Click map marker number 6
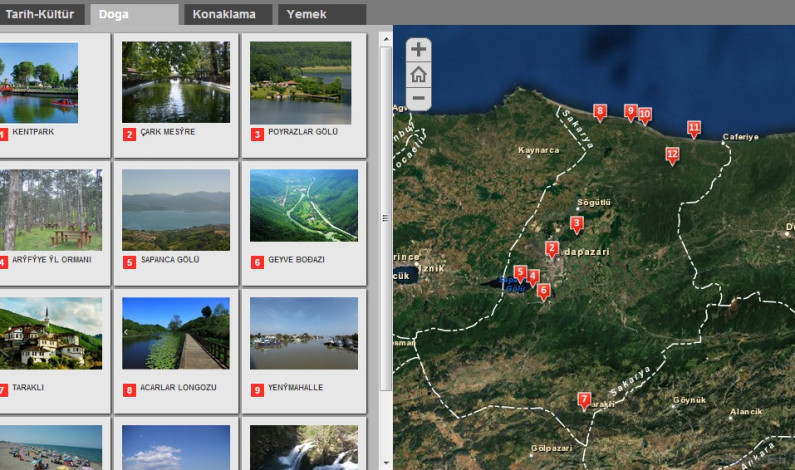Screen dimensions: 795x470 [543, 292]
